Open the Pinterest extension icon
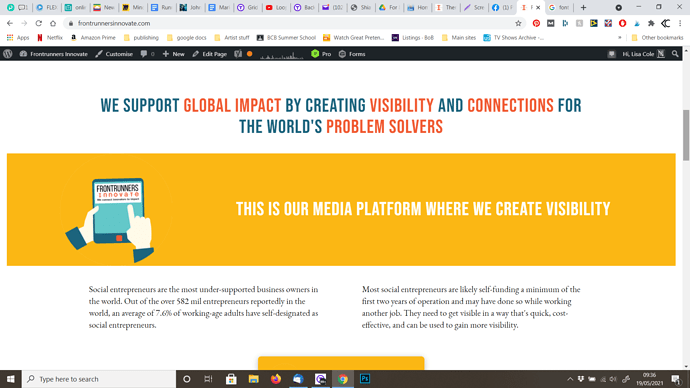 pos(536,23)
